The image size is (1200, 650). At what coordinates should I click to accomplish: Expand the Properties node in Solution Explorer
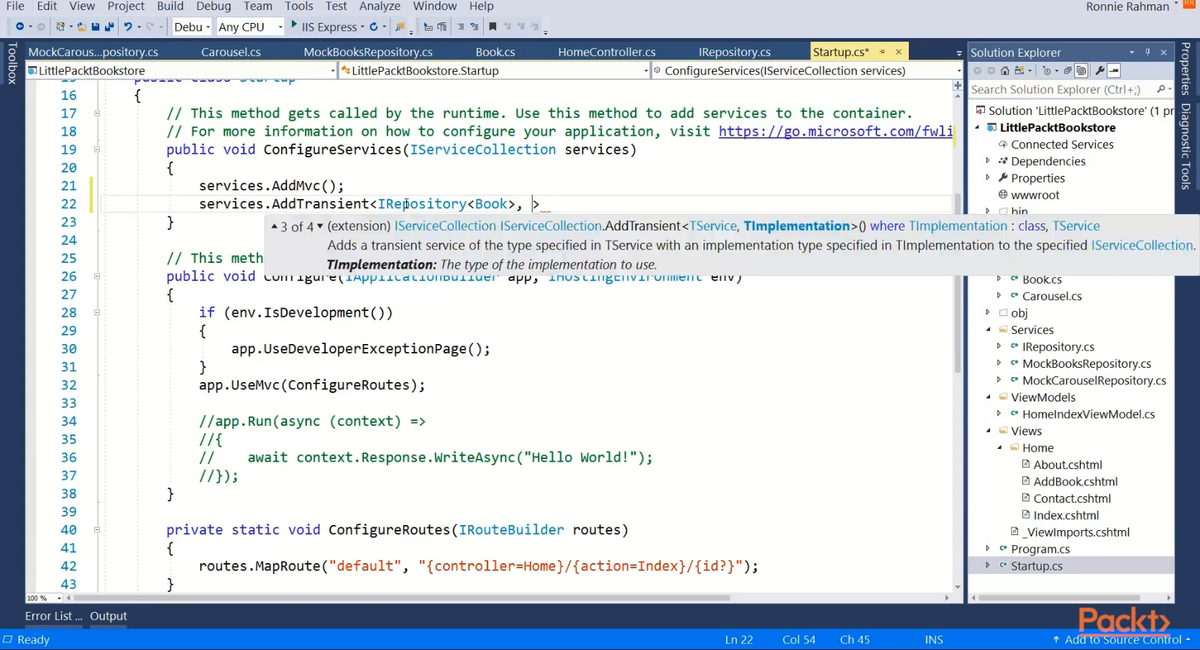[988, 178]
